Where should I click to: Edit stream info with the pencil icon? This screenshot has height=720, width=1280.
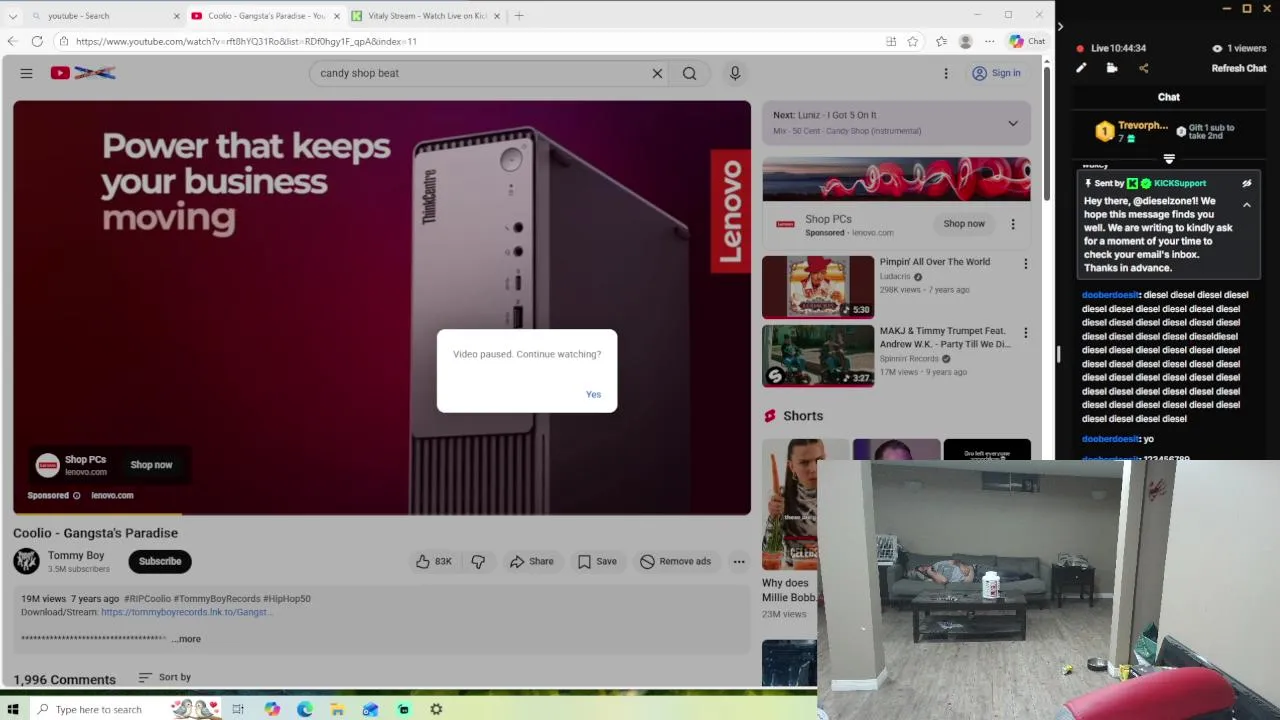[1081, 68]
